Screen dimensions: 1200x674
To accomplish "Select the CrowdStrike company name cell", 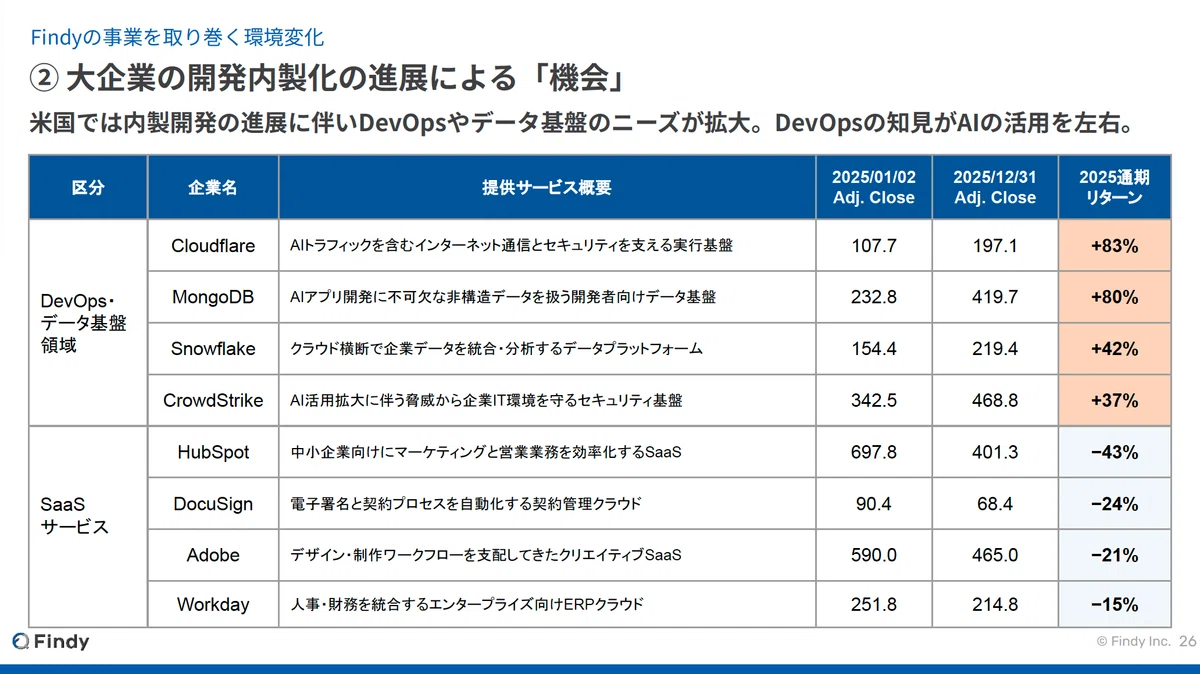I will 213,401.
